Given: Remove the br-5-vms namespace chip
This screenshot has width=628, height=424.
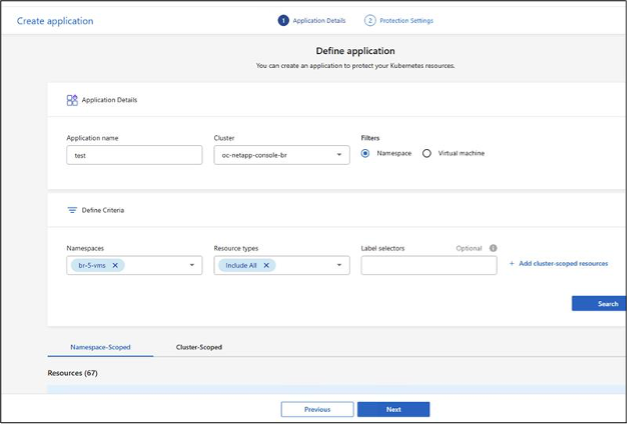Looking at the screenshot, I should coord(115,265).
